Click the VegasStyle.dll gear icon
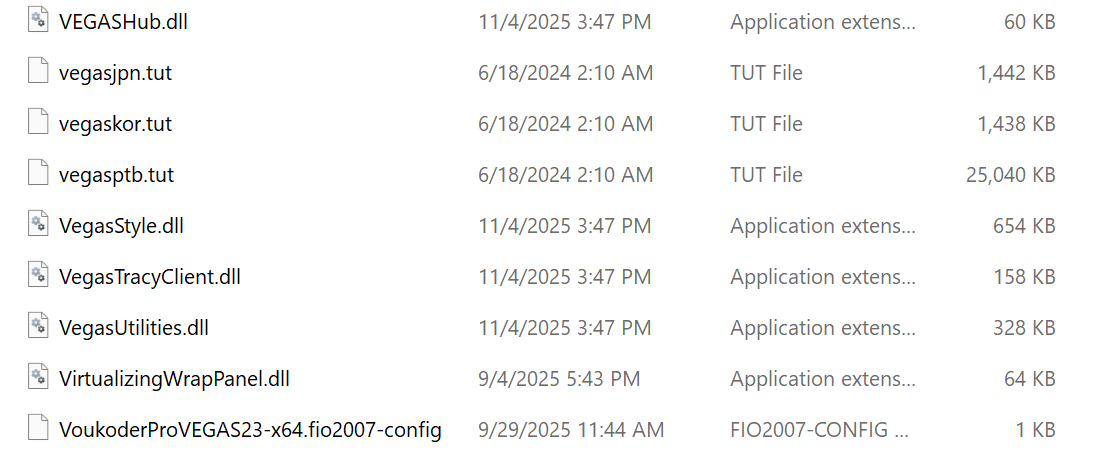The height and width of the screenshot is (456, 1109). click(38, 225)
